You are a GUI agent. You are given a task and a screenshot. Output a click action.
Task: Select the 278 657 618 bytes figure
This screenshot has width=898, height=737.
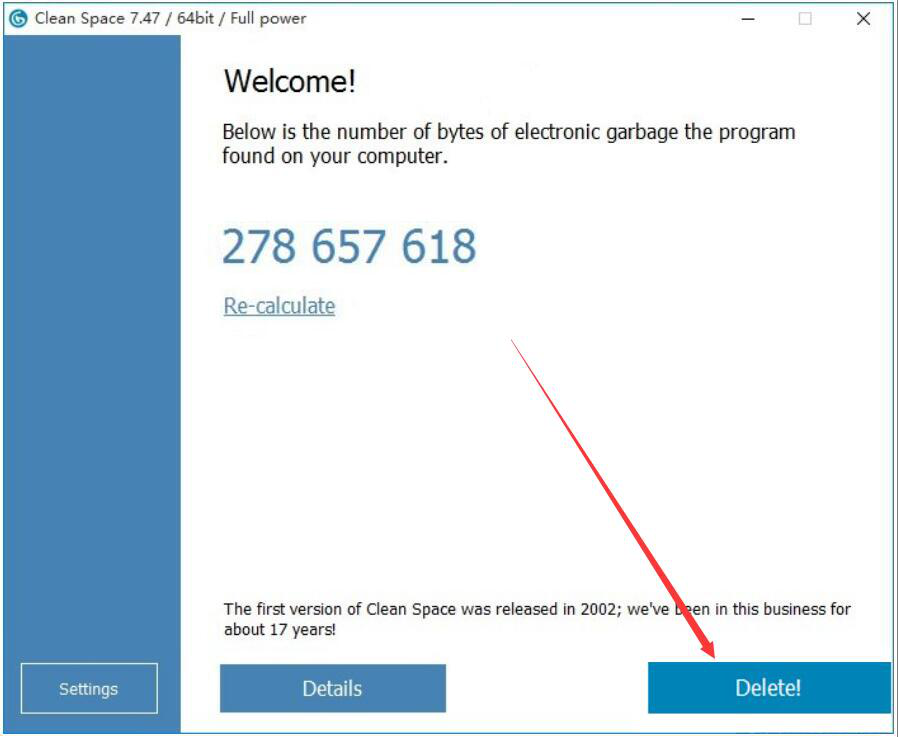(x=349, y=246)
